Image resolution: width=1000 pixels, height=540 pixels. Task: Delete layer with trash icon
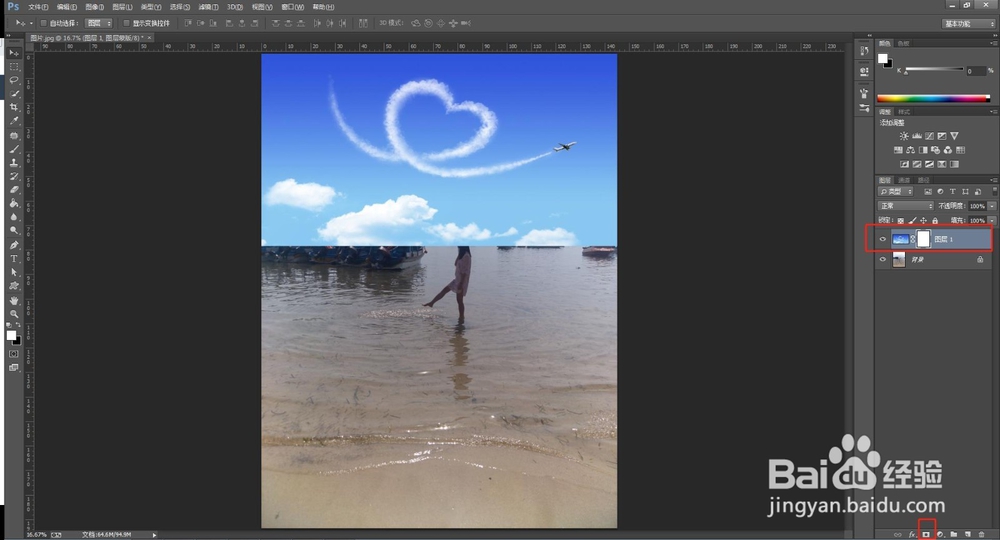point(982,534)
